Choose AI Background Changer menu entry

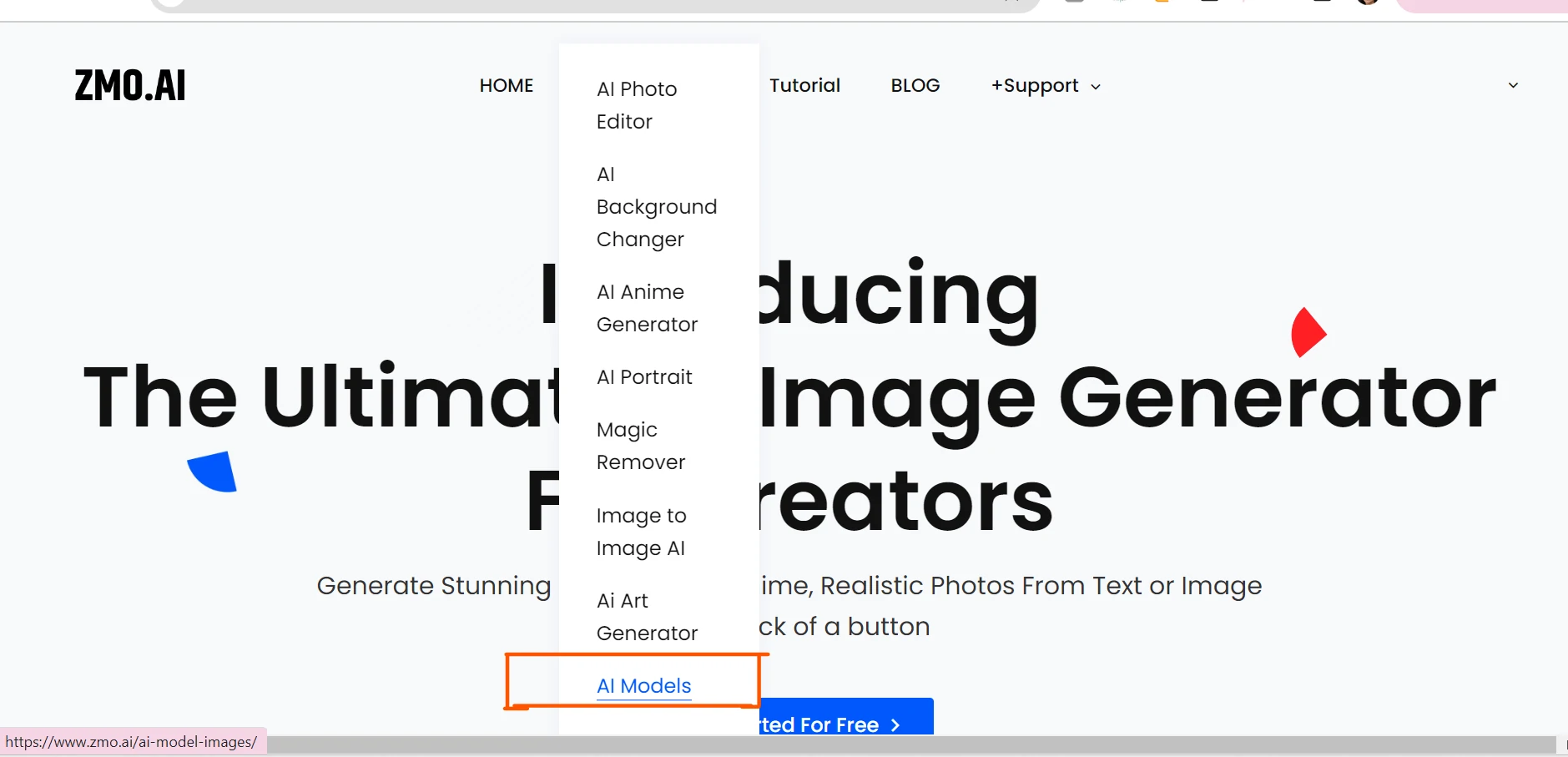pyautogui.click(x=657, y=206)
